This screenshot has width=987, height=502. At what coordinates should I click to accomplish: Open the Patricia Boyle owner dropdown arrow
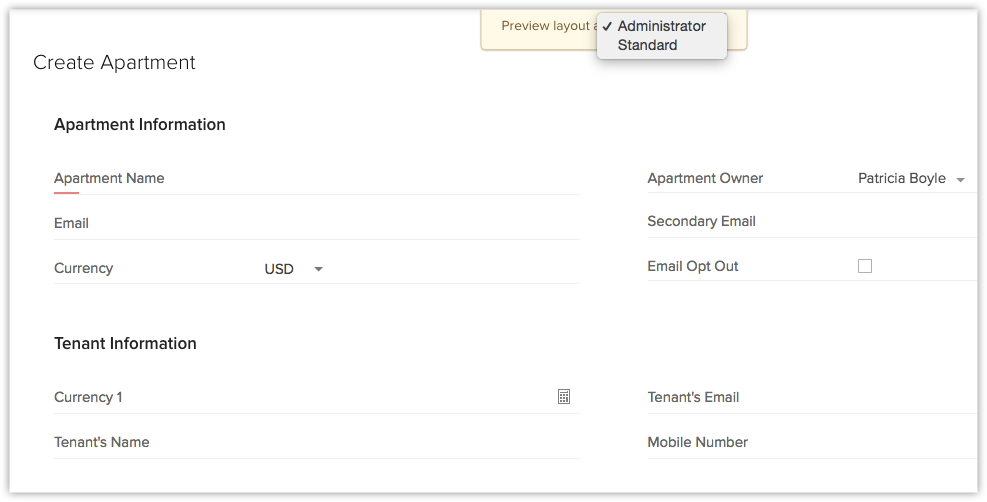tap(960, 180)
